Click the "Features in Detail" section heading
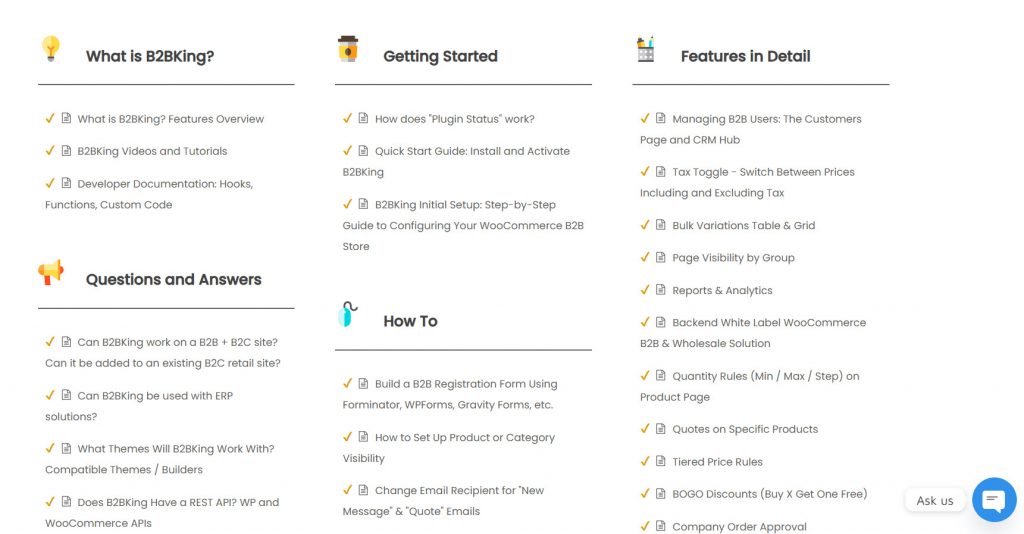The height and width of the screenshot is (534, 1024). 745,56
